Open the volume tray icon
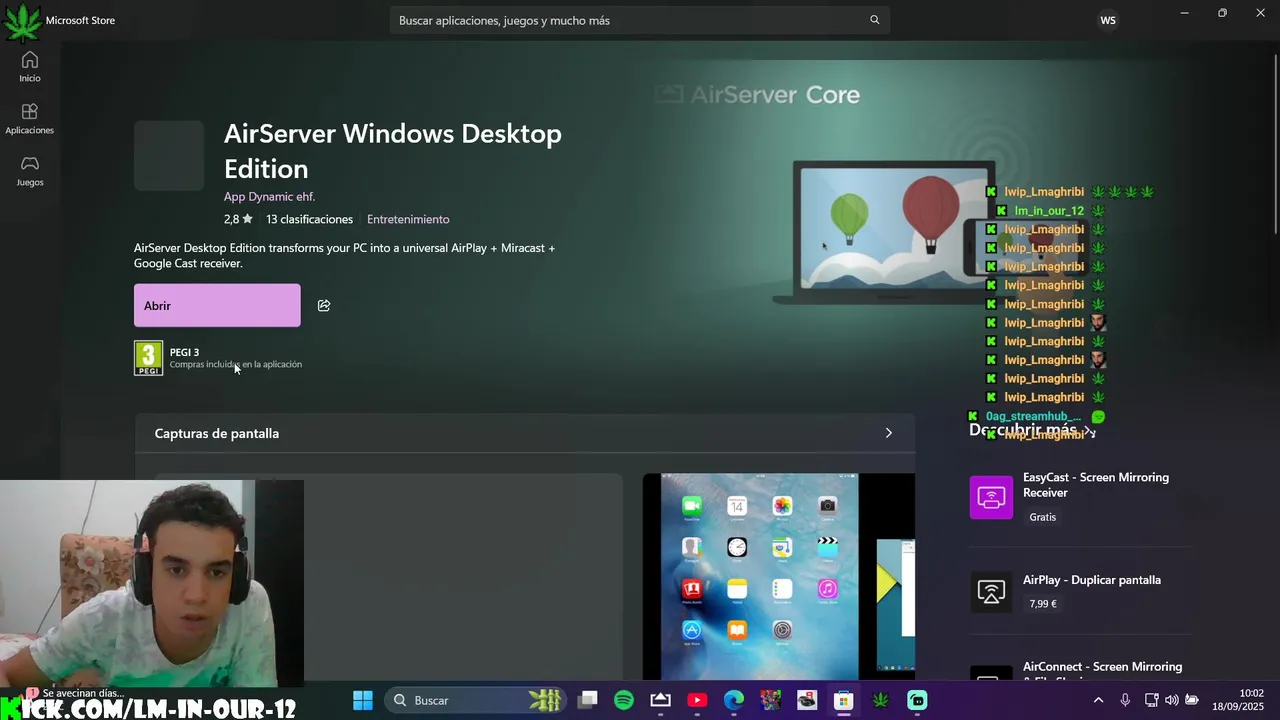 [x=1171, y=700]
